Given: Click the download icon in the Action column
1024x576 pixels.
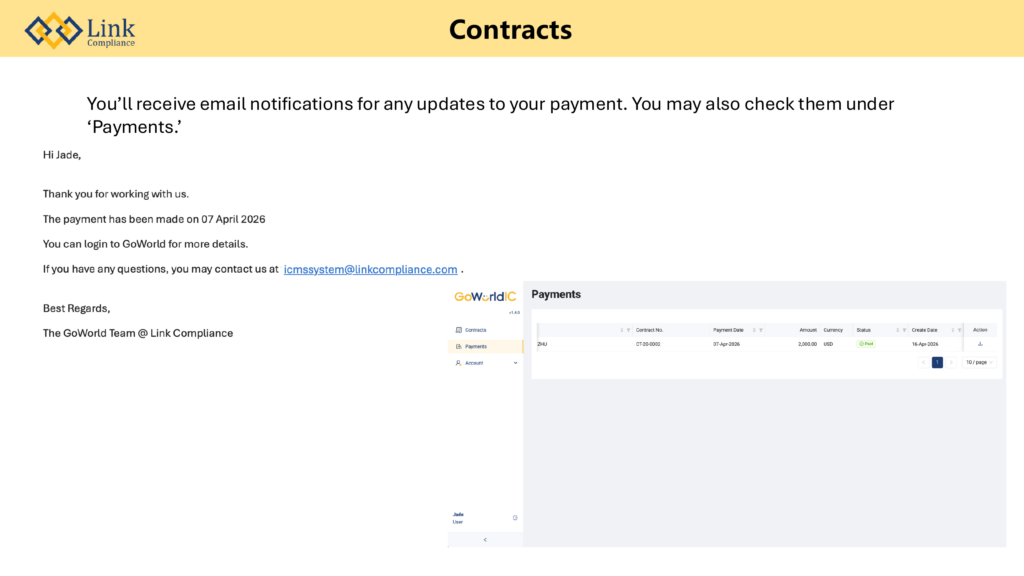Looking at the screenshot, I should point(980,344).
